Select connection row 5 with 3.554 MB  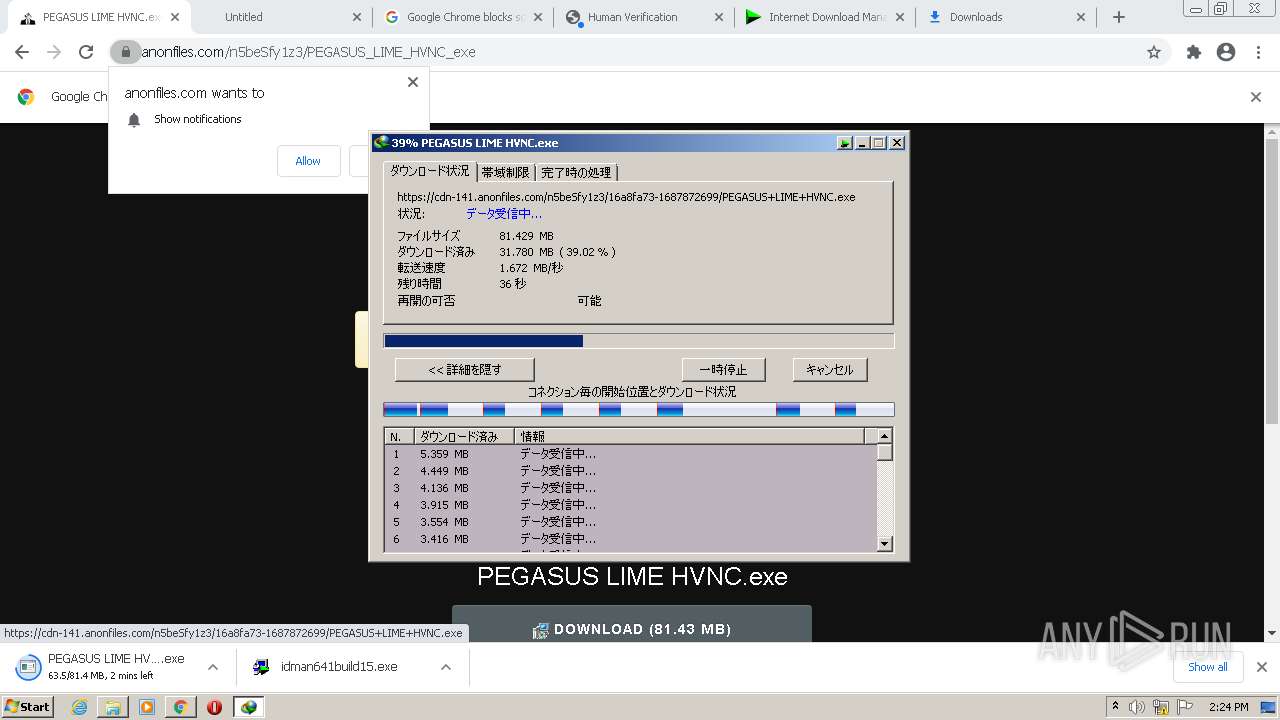(x=630, y=522)
